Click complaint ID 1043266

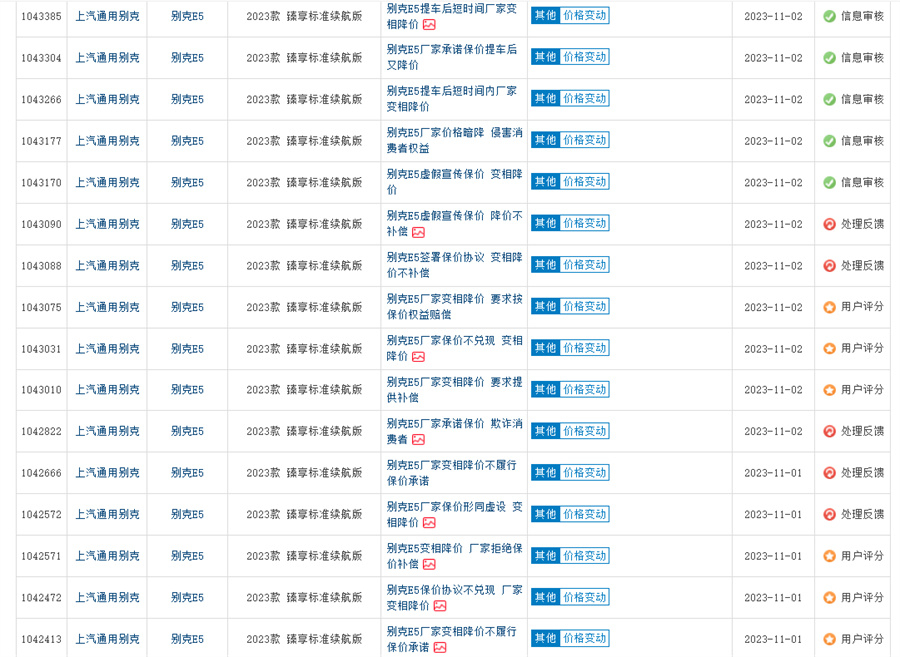tap(41, 100)
